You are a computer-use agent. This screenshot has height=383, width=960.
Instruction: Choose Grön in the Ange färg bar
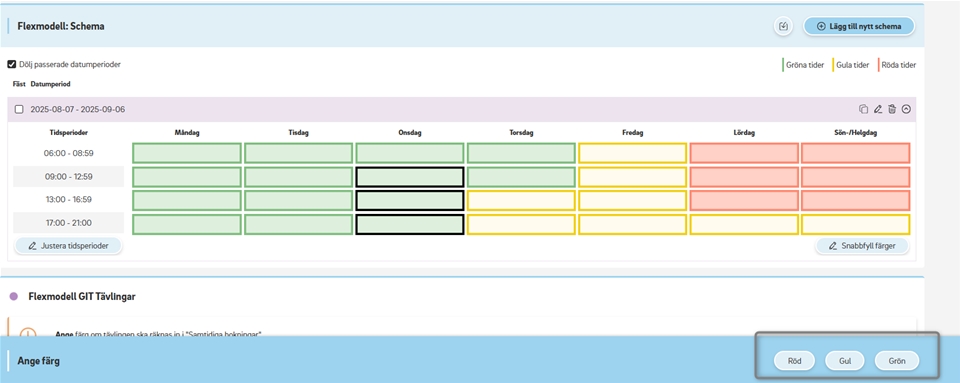click(897, 361)
